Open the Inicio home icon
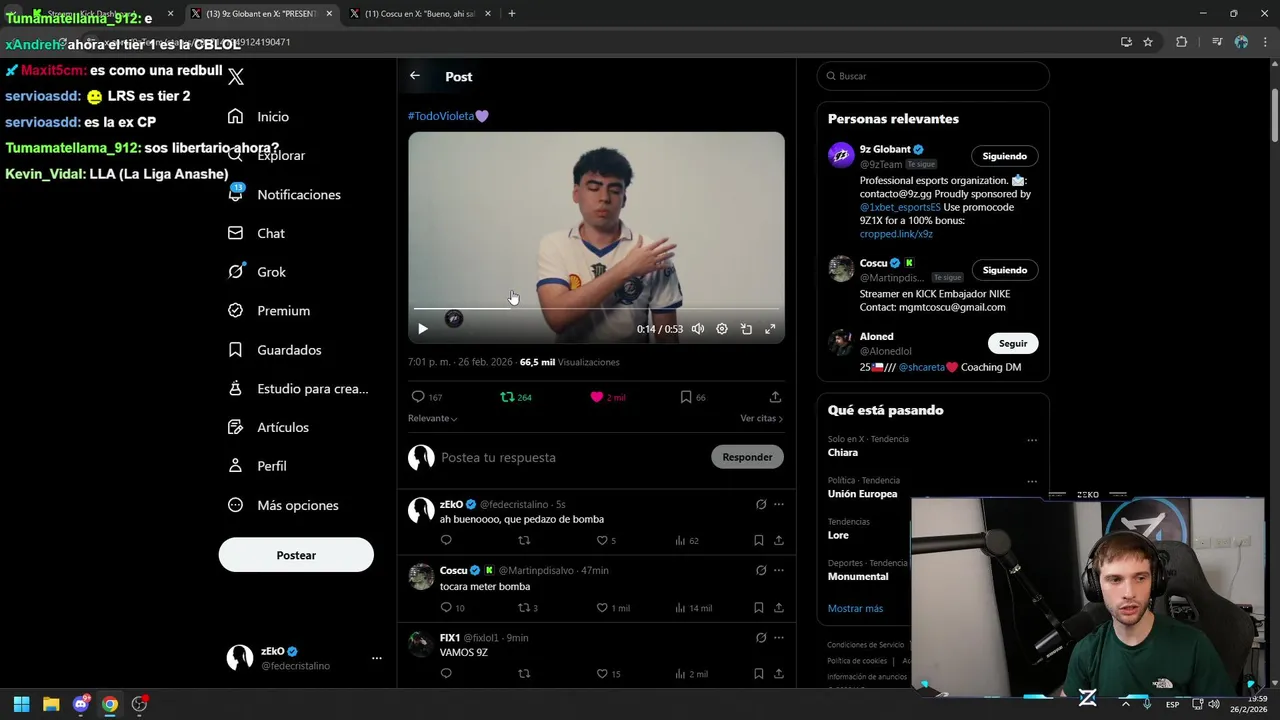1280x720 pixels. pos(235,116)
